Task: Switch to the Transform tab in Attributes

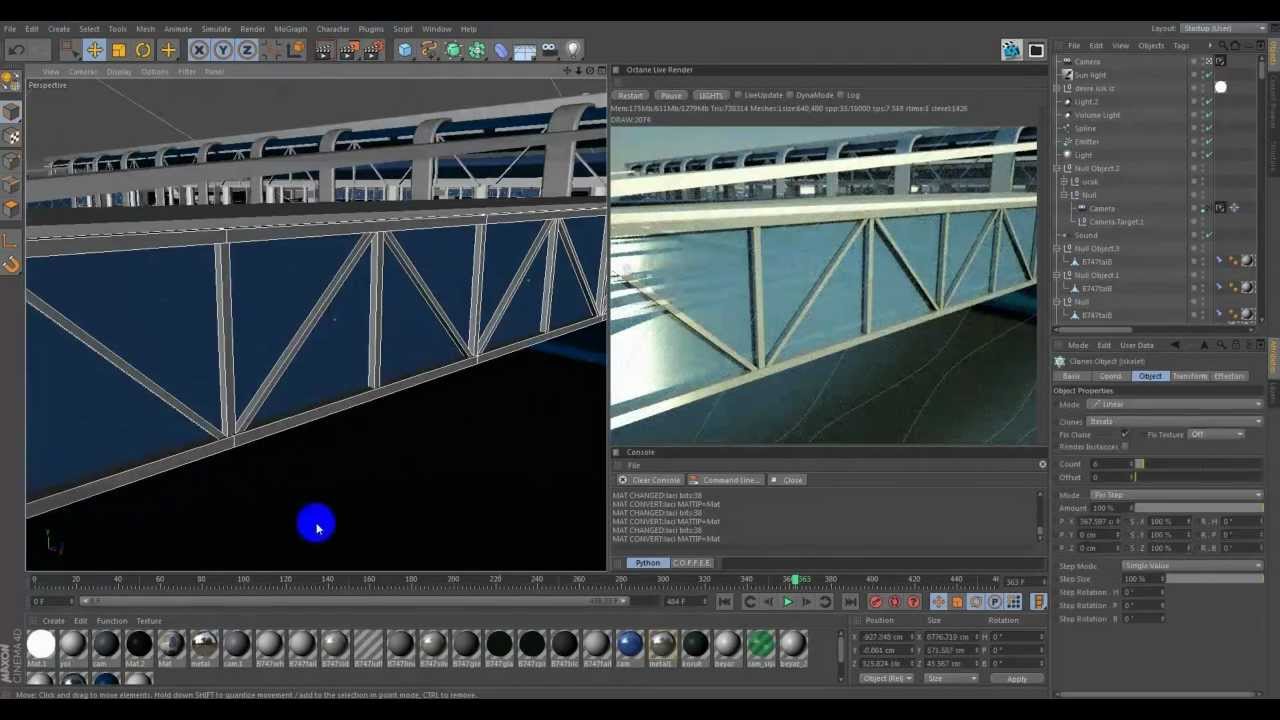Action: point(1189,376)
